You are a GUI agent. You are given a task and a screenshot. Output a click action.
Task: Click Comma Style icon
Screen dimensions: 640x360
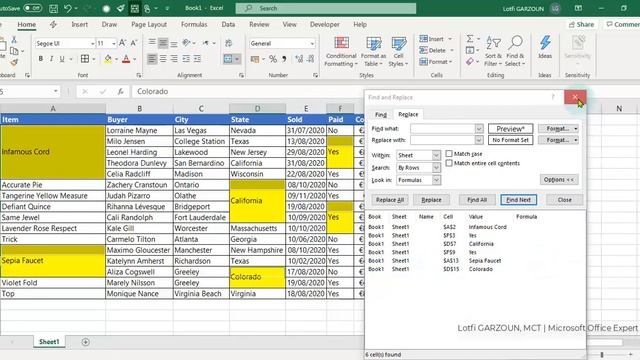(x=284, y=59)
